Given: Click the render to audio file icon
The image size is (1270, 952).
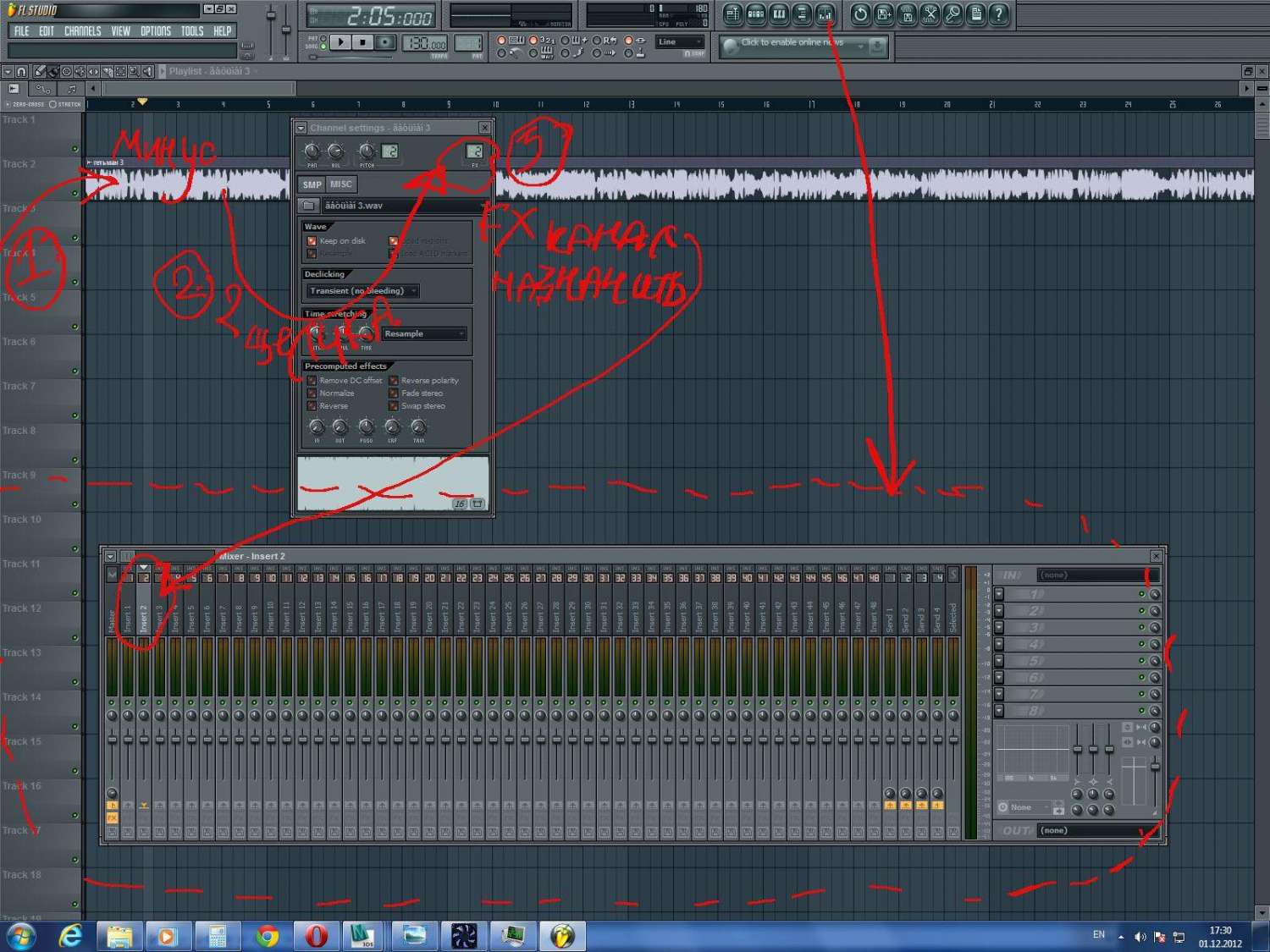Looking at the screenshot, I should (x=907, y=14).
